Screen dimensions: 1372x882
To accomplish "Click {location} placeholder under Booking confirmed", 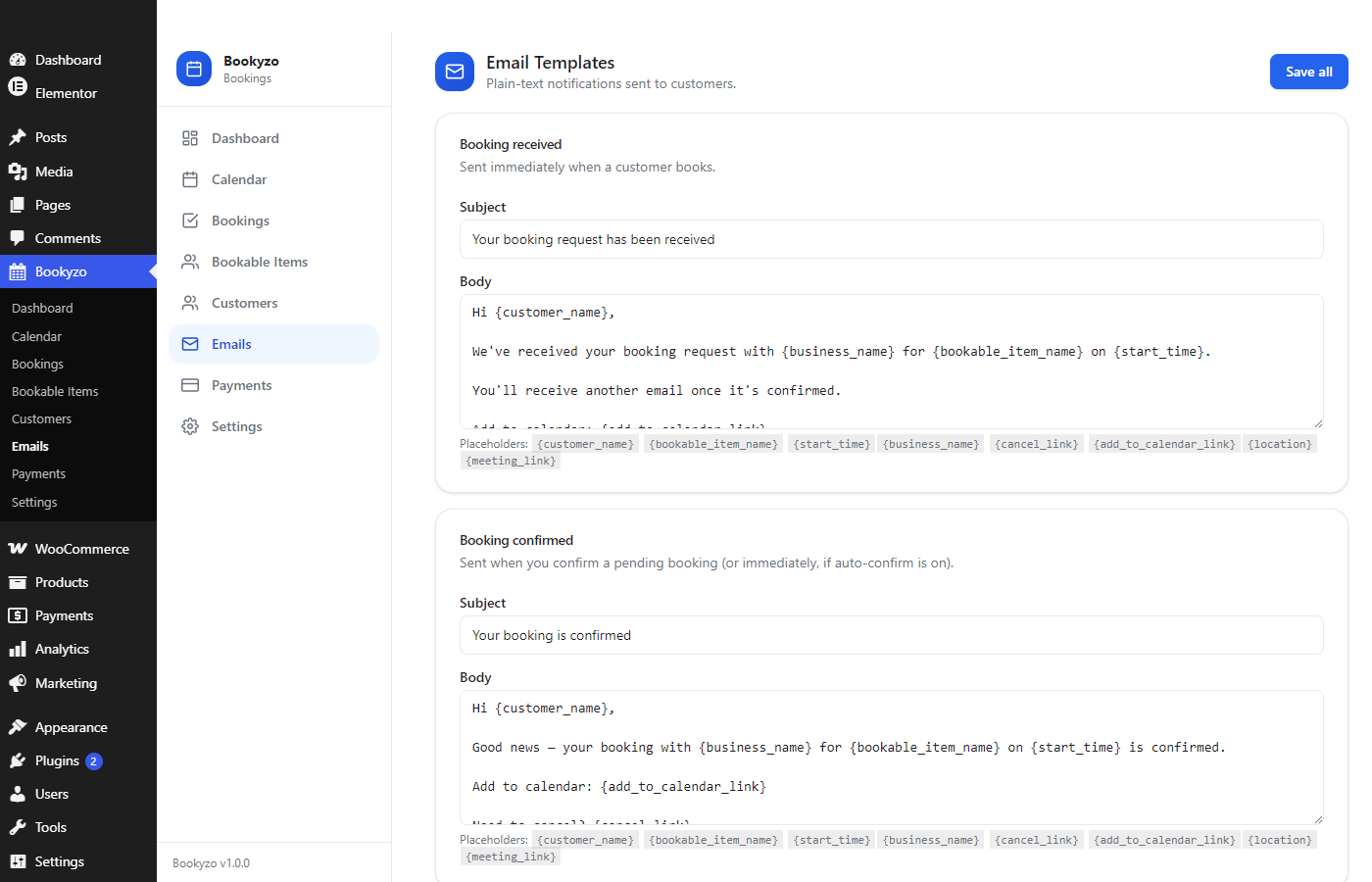I will pyautogui.click(x=1280, y=840).
